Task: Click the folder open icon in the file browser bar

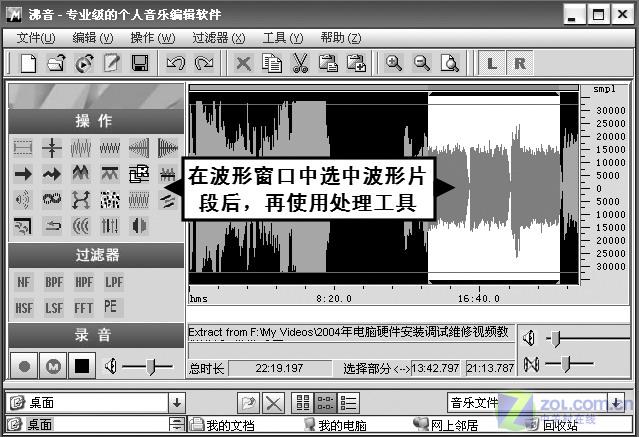Action: pyautogui.click(x=249, y=403)
